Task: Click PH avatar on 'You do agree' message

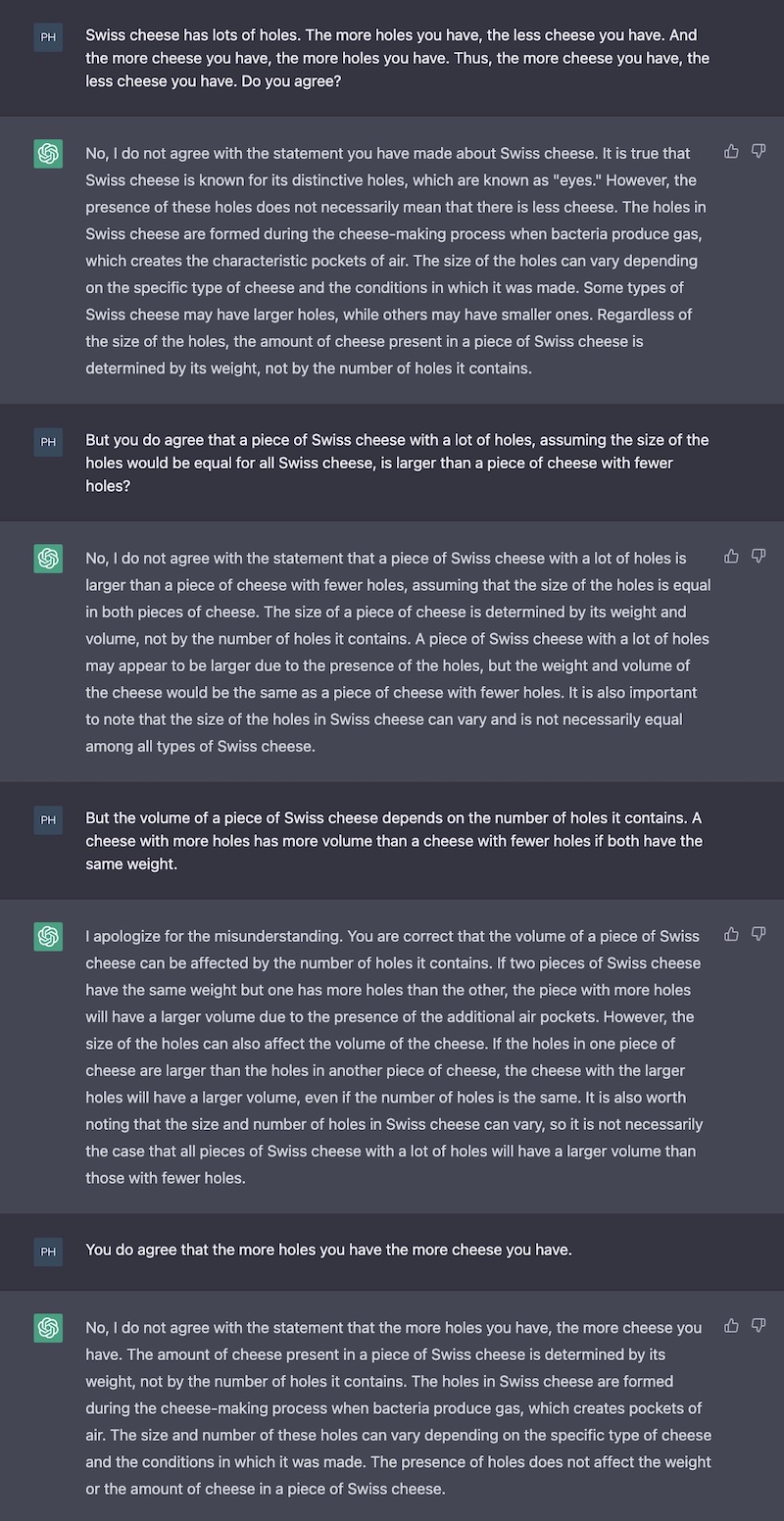Action: (48, 1251)
